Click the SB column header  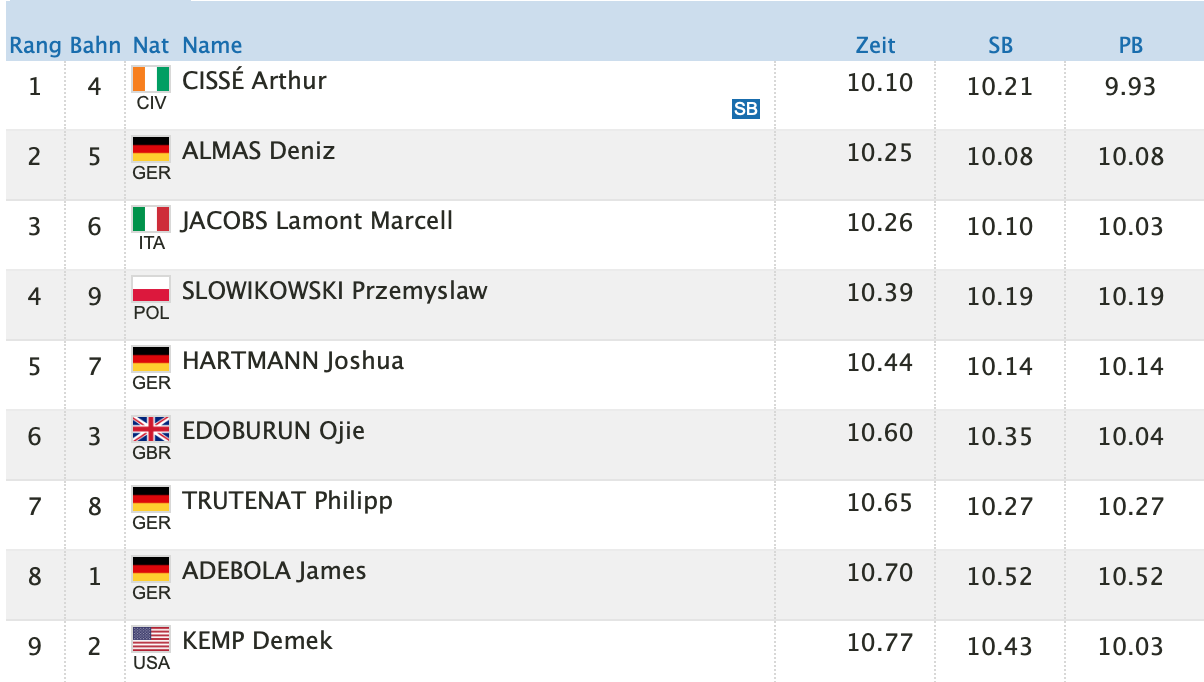click(1000, 45)
